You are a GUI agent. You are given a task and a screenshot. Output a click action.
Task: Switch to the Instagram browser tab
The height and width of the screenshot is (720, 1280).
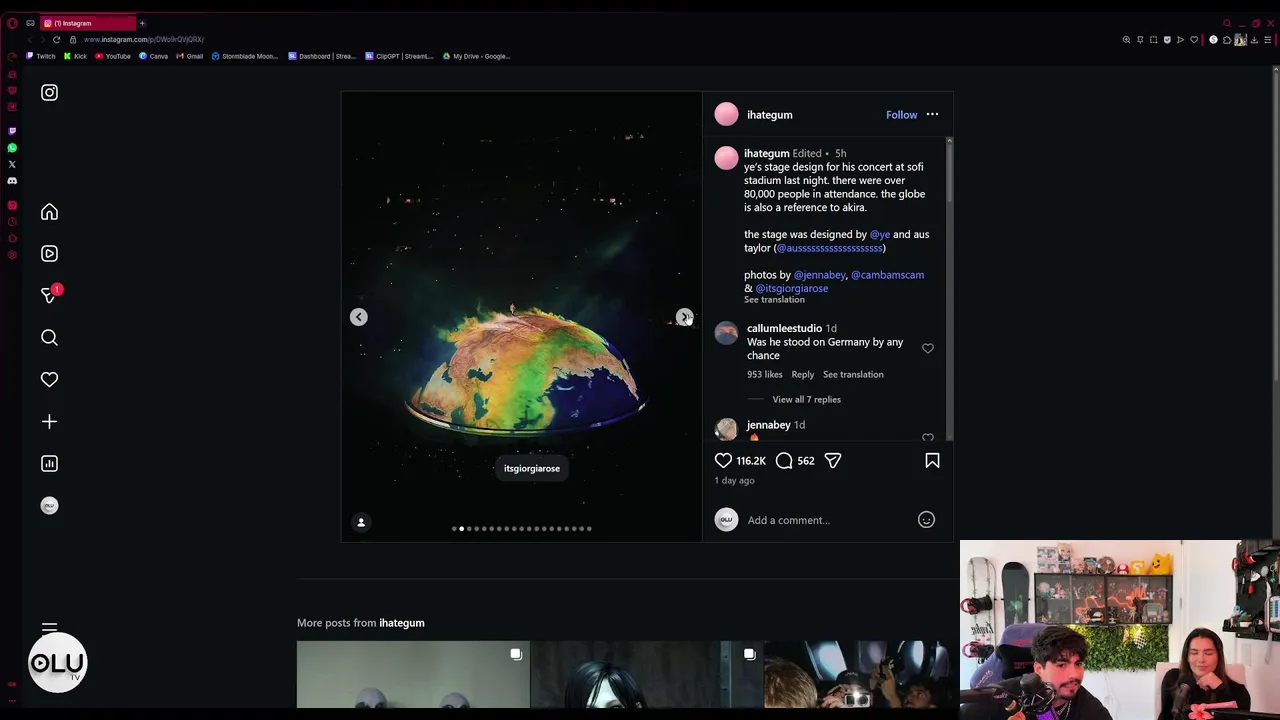87,23
